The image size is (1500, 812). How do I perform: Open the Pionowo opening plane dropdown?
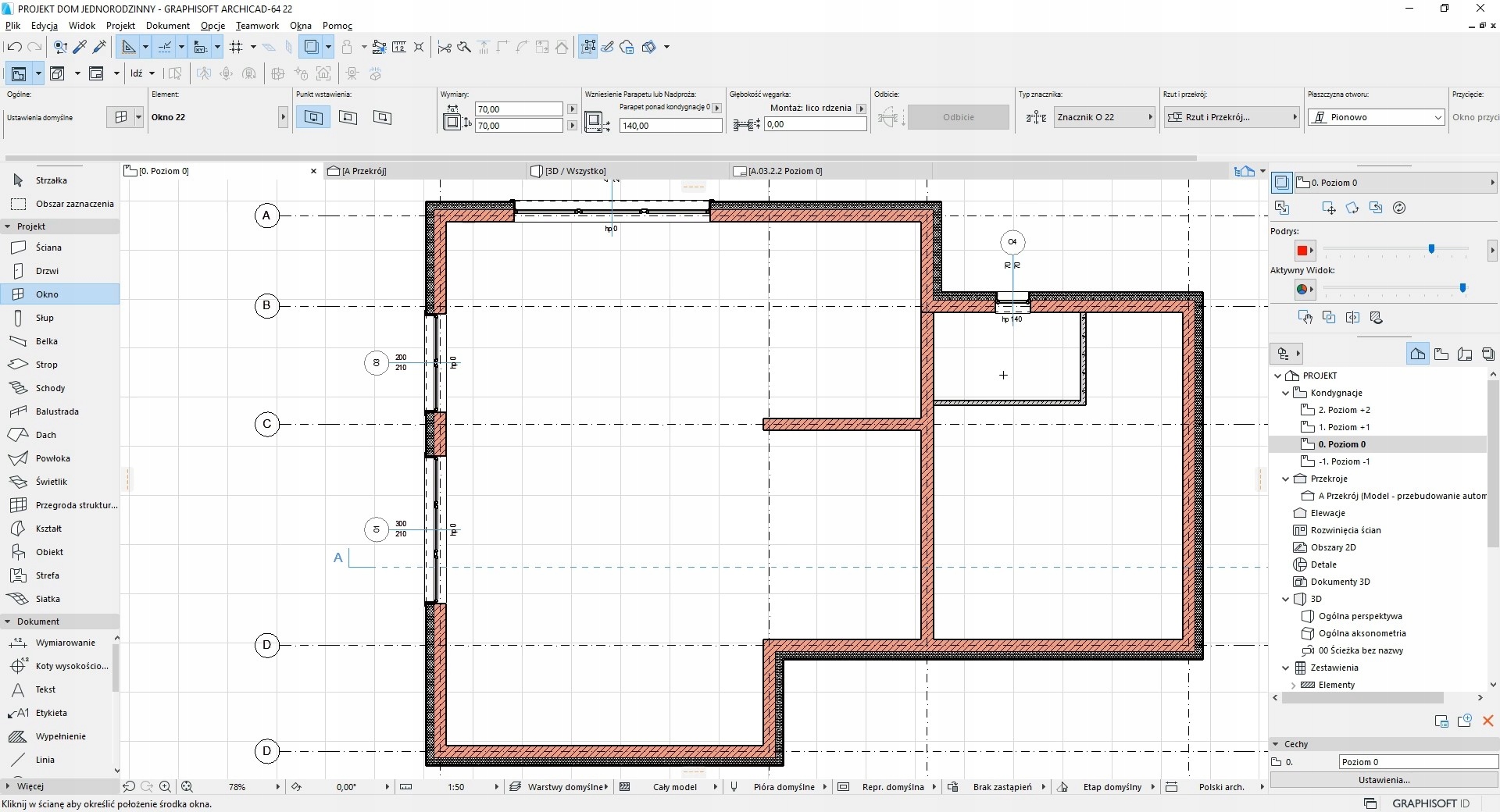point(1376,117)
